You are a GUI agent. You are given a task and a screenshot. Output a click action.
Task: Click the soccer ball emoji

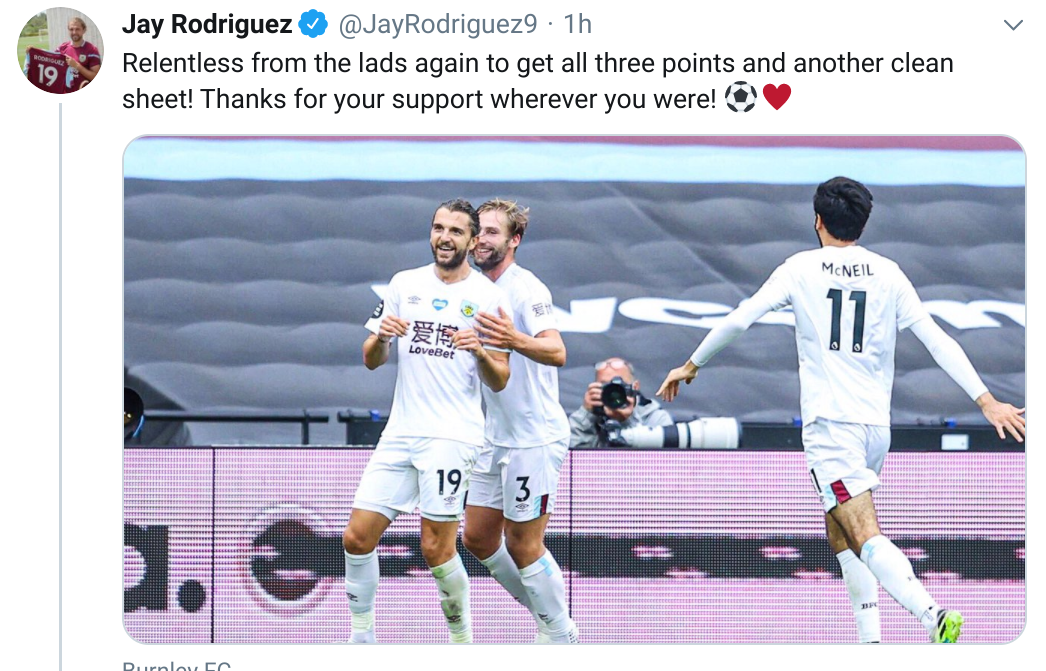click(x=741, y=97)
